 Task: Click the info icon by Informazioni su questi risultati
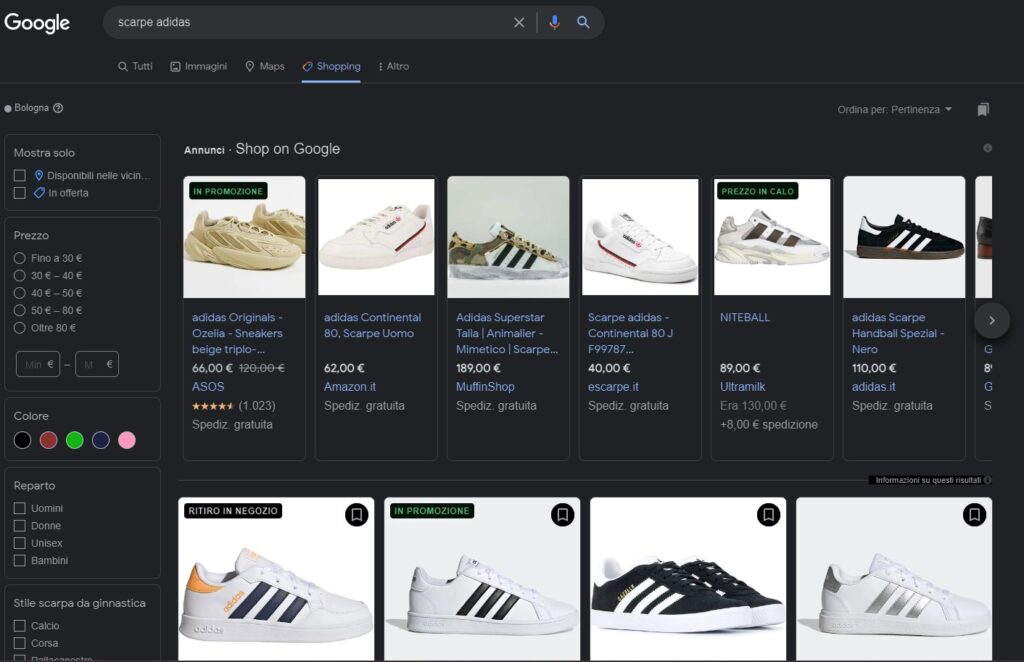987,480
